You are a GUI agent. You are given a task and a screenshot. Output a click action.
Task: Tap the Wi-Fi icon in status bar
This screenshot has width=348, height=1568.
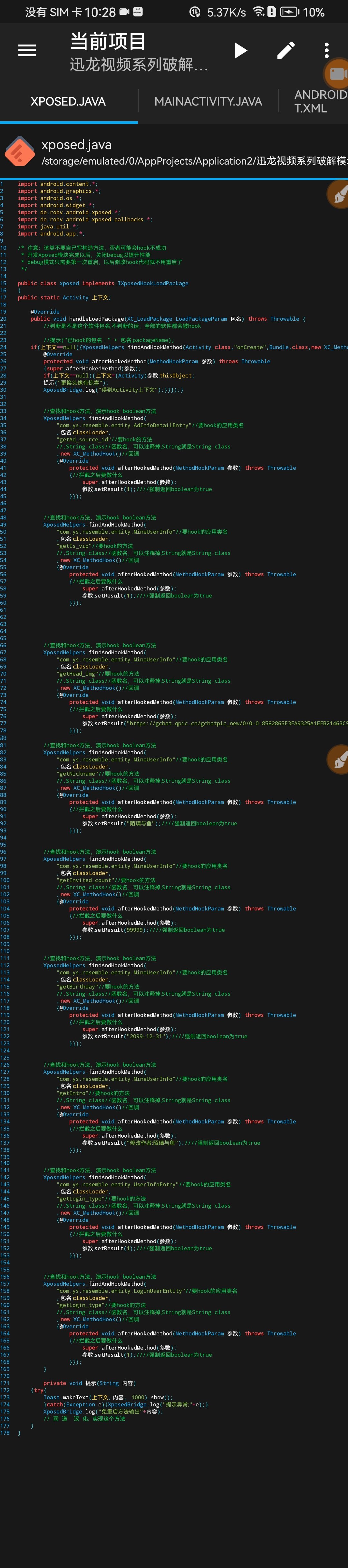click(x=258, y=12)
